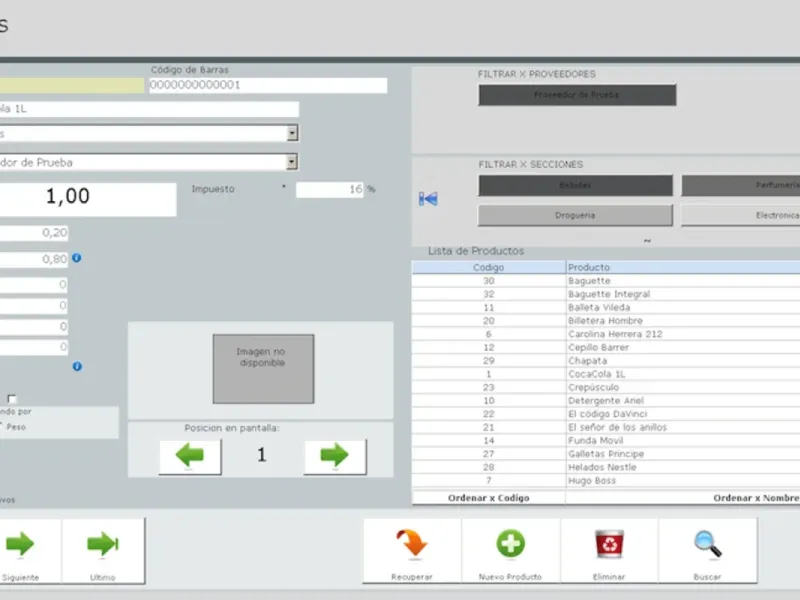
Task: Select Detergente Ariel in product list
Action: (x=606, y=401)
